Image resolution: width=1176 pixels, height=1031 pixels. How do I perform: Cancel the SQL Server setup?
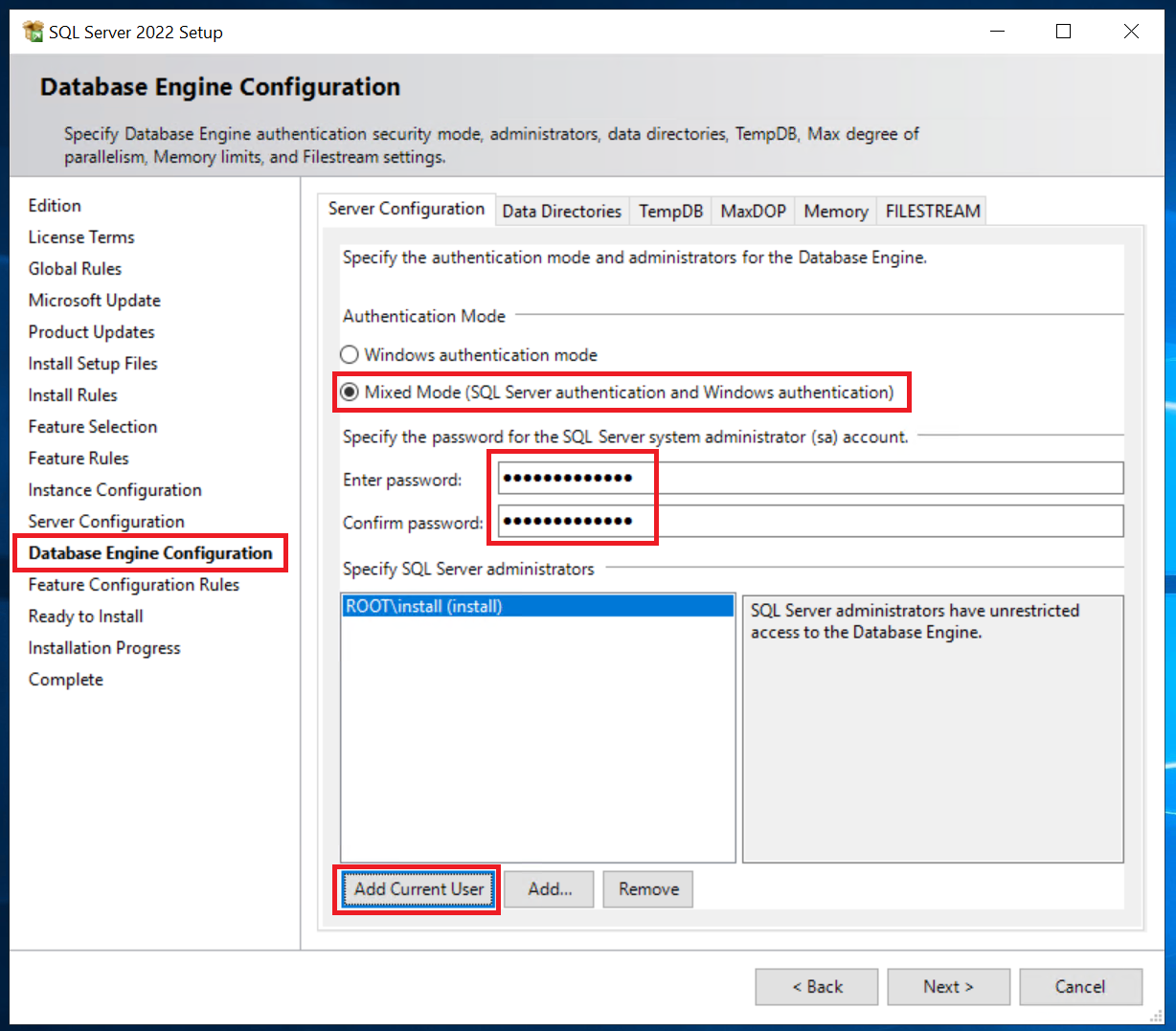click(1080, 987)
